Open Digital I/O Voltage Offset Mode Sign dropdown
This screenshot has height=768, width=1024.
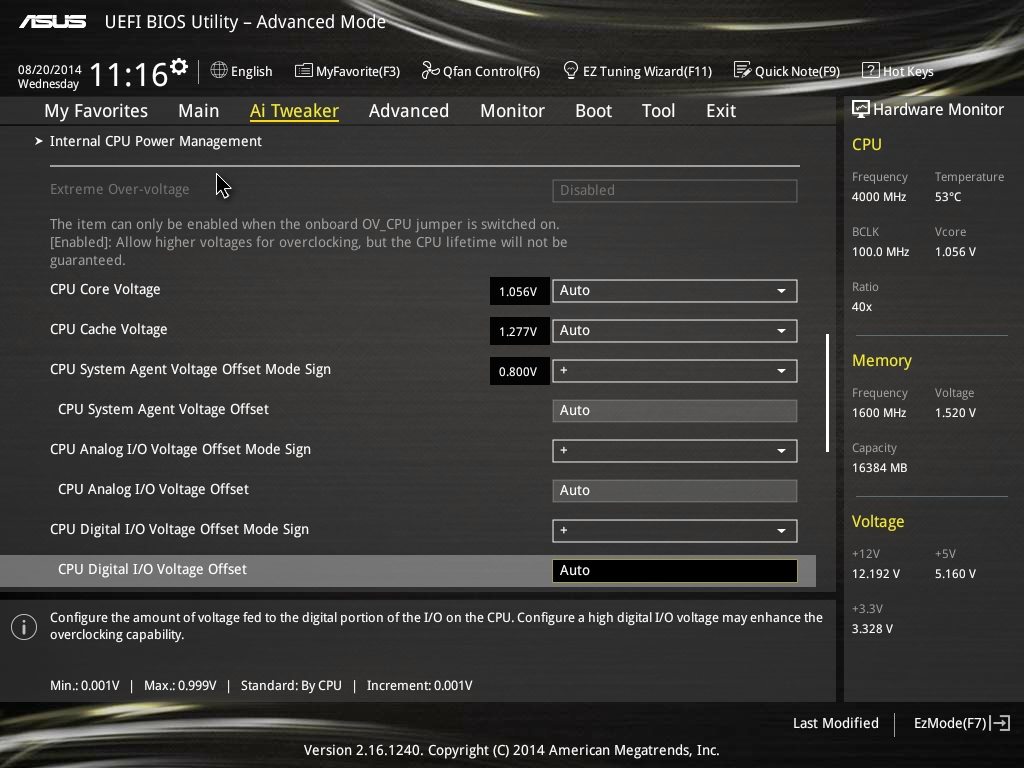pos(675,531)
